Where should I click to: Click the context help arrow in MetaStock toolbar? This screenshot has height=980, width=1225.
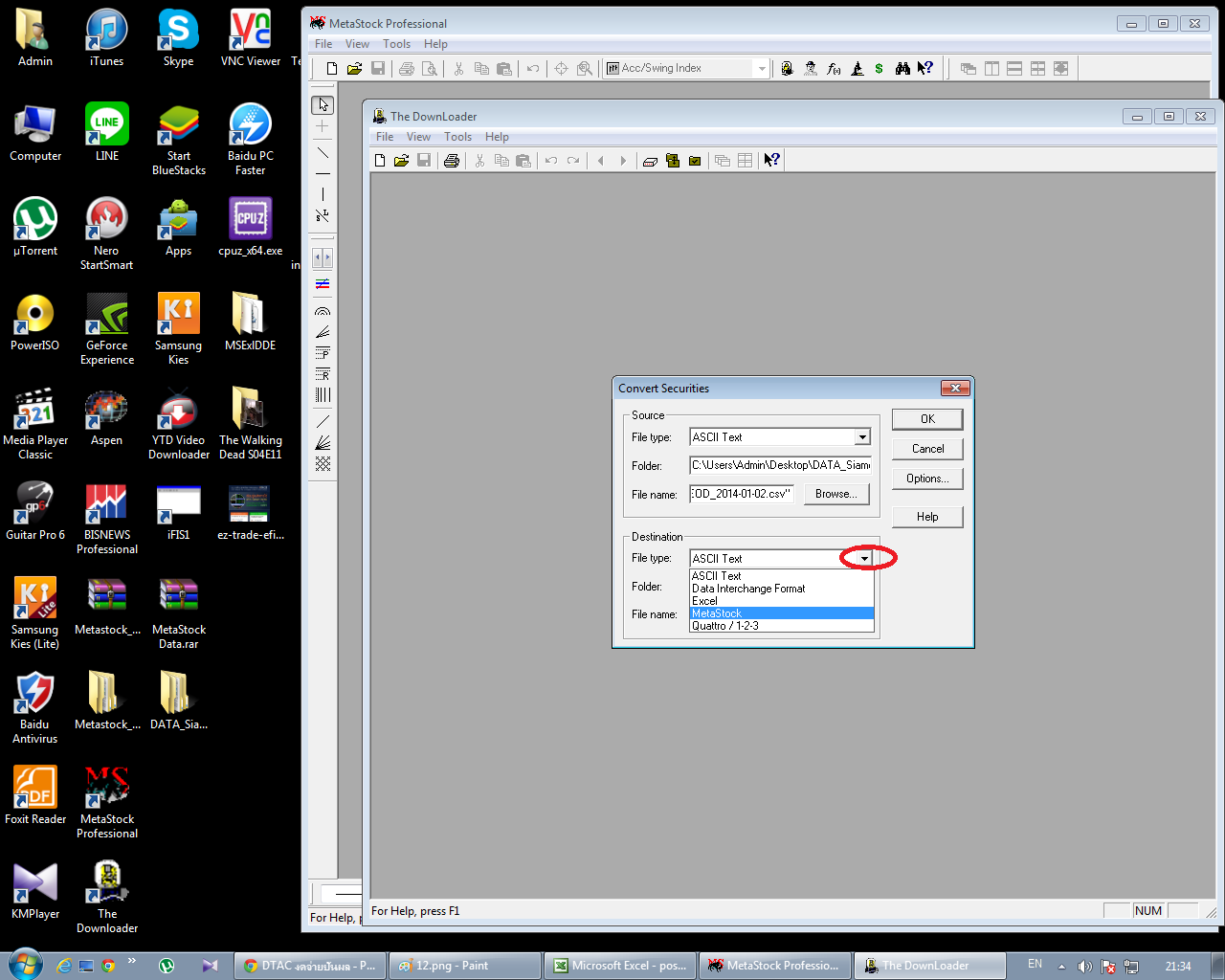(x=924, y=68)
